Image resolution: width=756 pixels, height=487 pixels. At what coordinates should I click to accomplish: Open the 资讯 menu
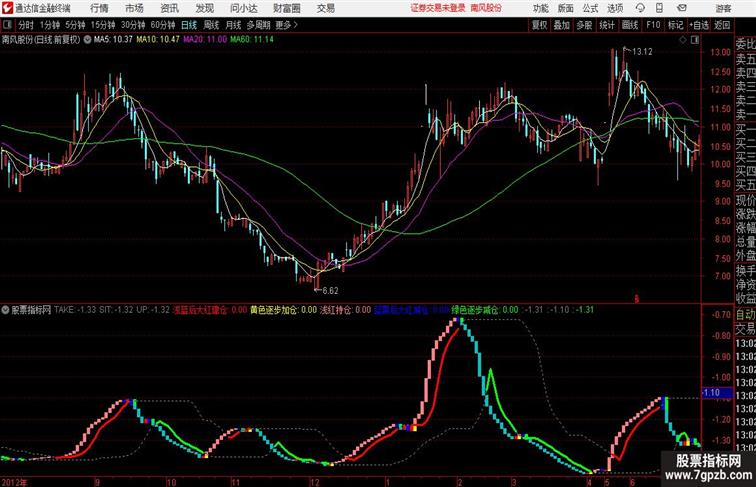click(x=170, y=8)
